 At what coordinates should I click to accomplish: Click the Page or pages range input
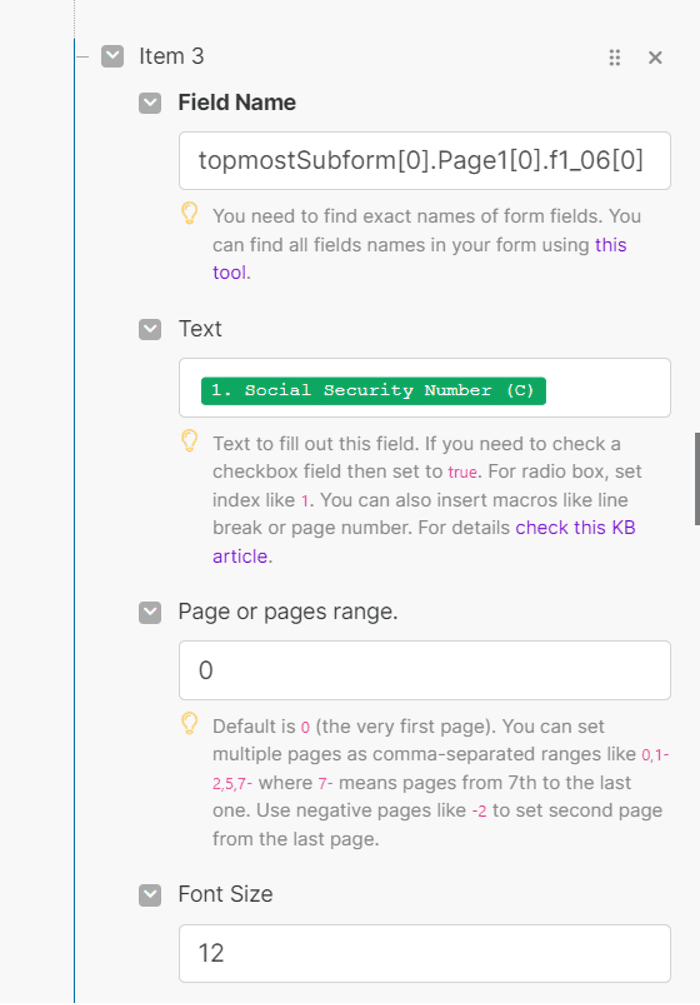click(x=424, y=670)
